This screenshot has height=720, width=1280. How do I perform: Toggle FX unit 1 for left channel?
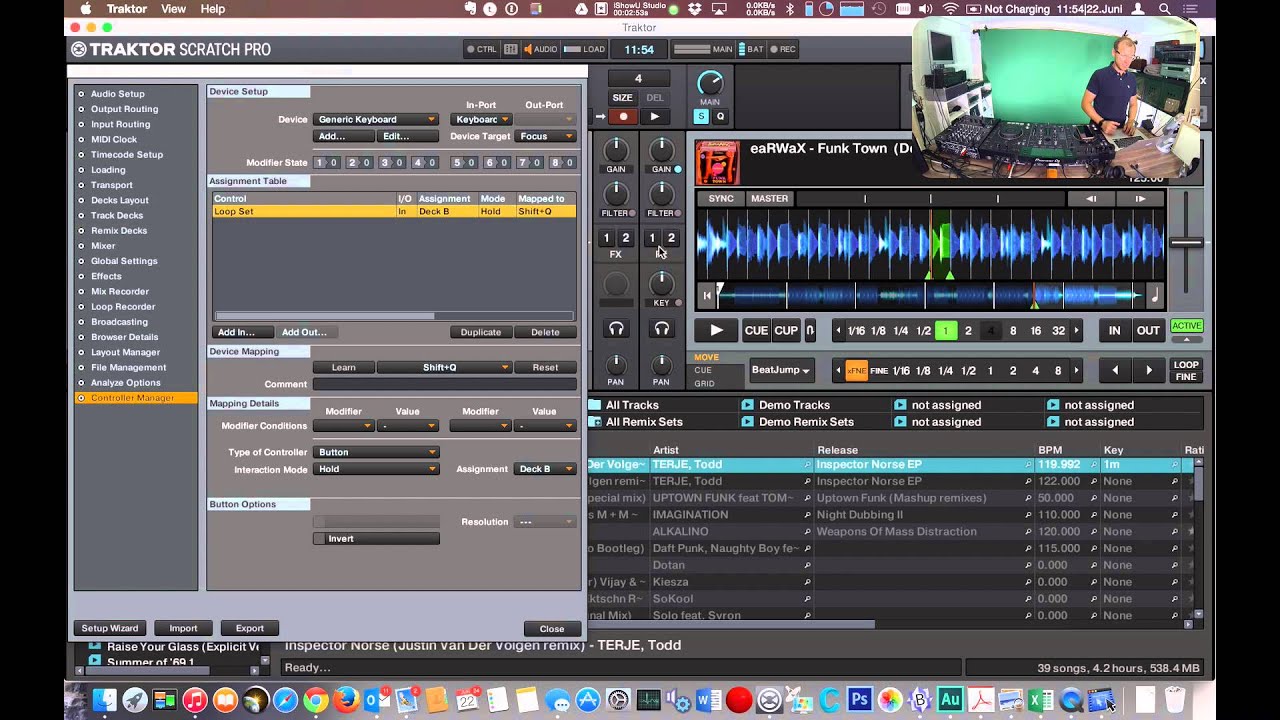tap(606, 238)
